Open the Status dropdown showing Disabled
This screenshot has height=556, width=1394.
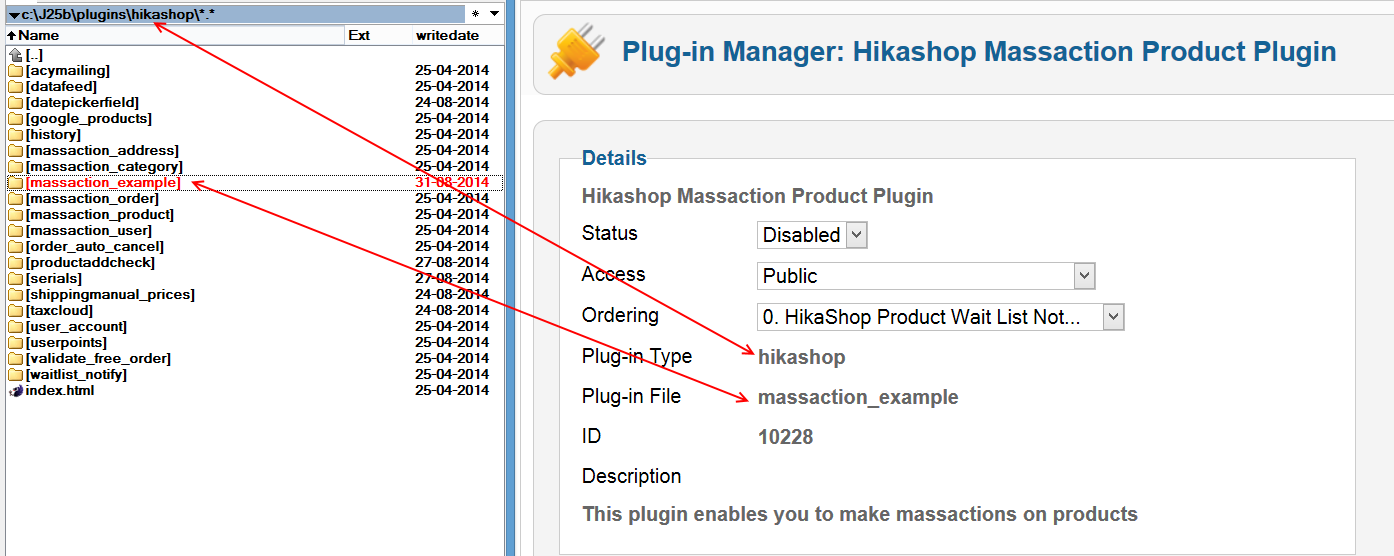click(812, 235)
